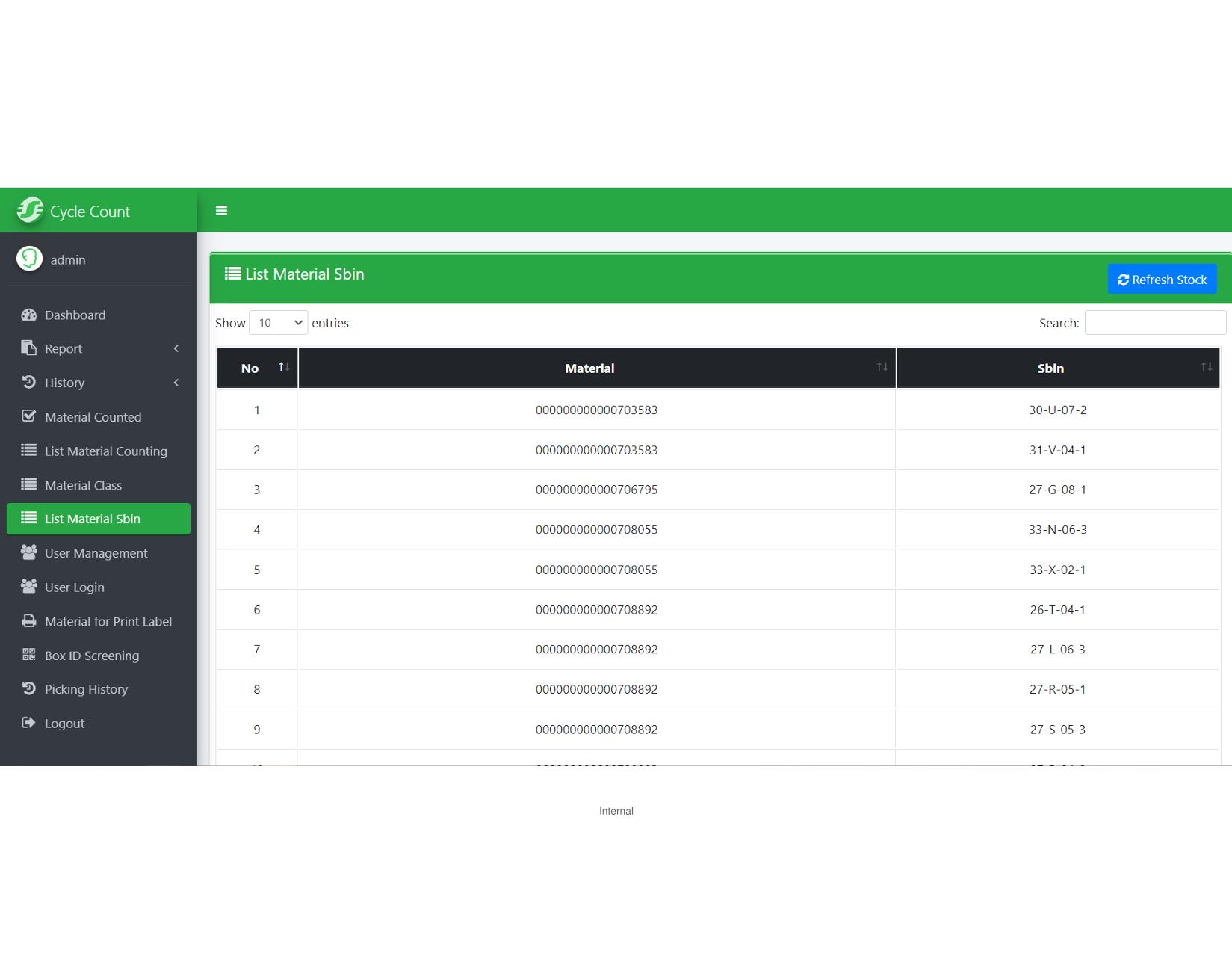Click the Picking History clock icon
Viewport: 1232px width, 953px height.
pyautogui.click(x=29, y=688)
